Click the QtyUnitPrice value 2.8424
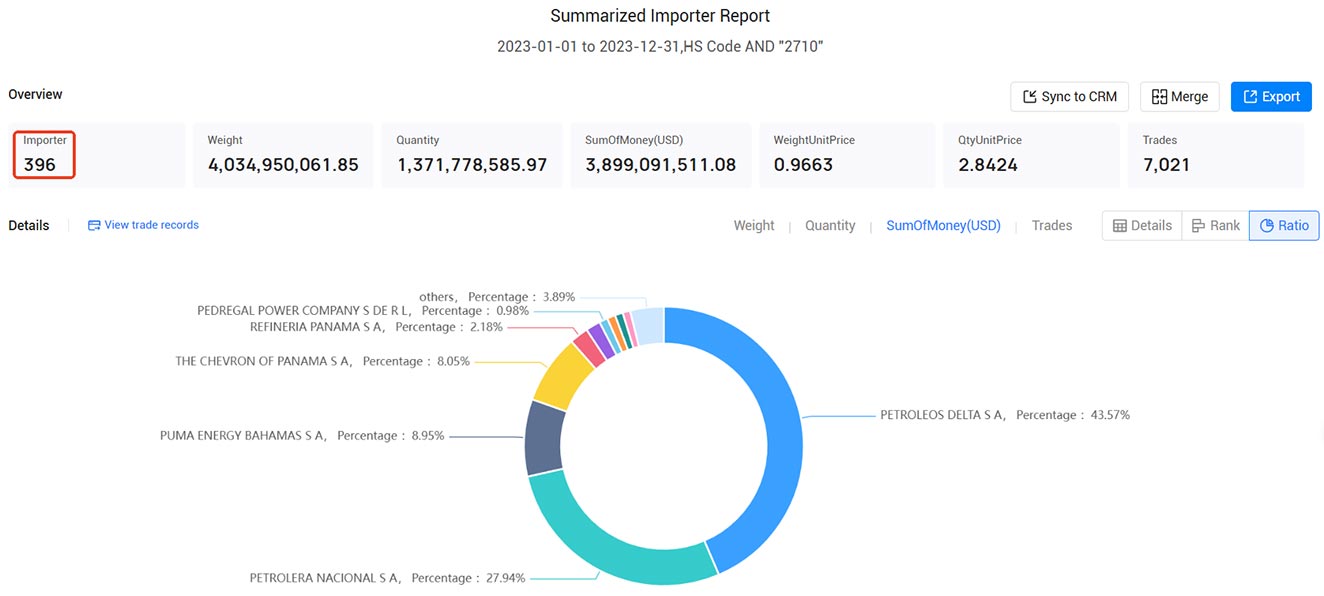This screenshot has height=596, width=1324. [x=990, y=165]
